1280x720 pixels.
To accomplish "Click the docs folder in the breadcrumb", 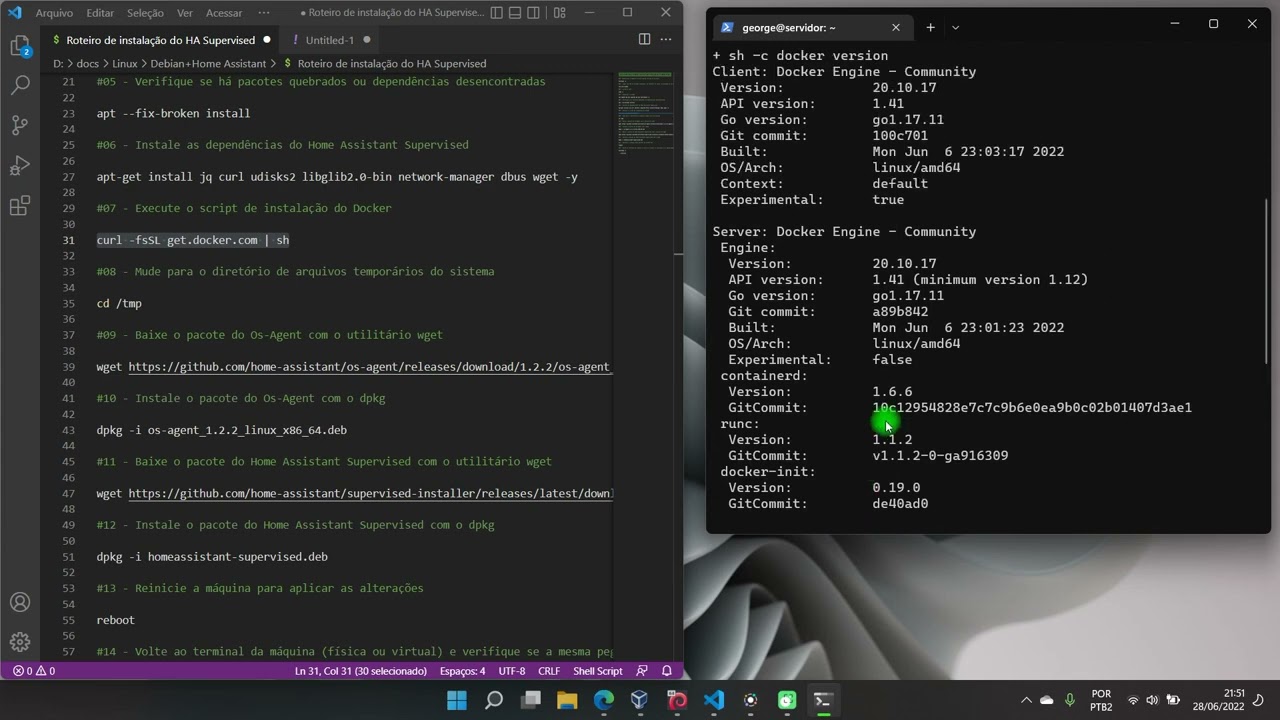I will (x=88, y=63).
